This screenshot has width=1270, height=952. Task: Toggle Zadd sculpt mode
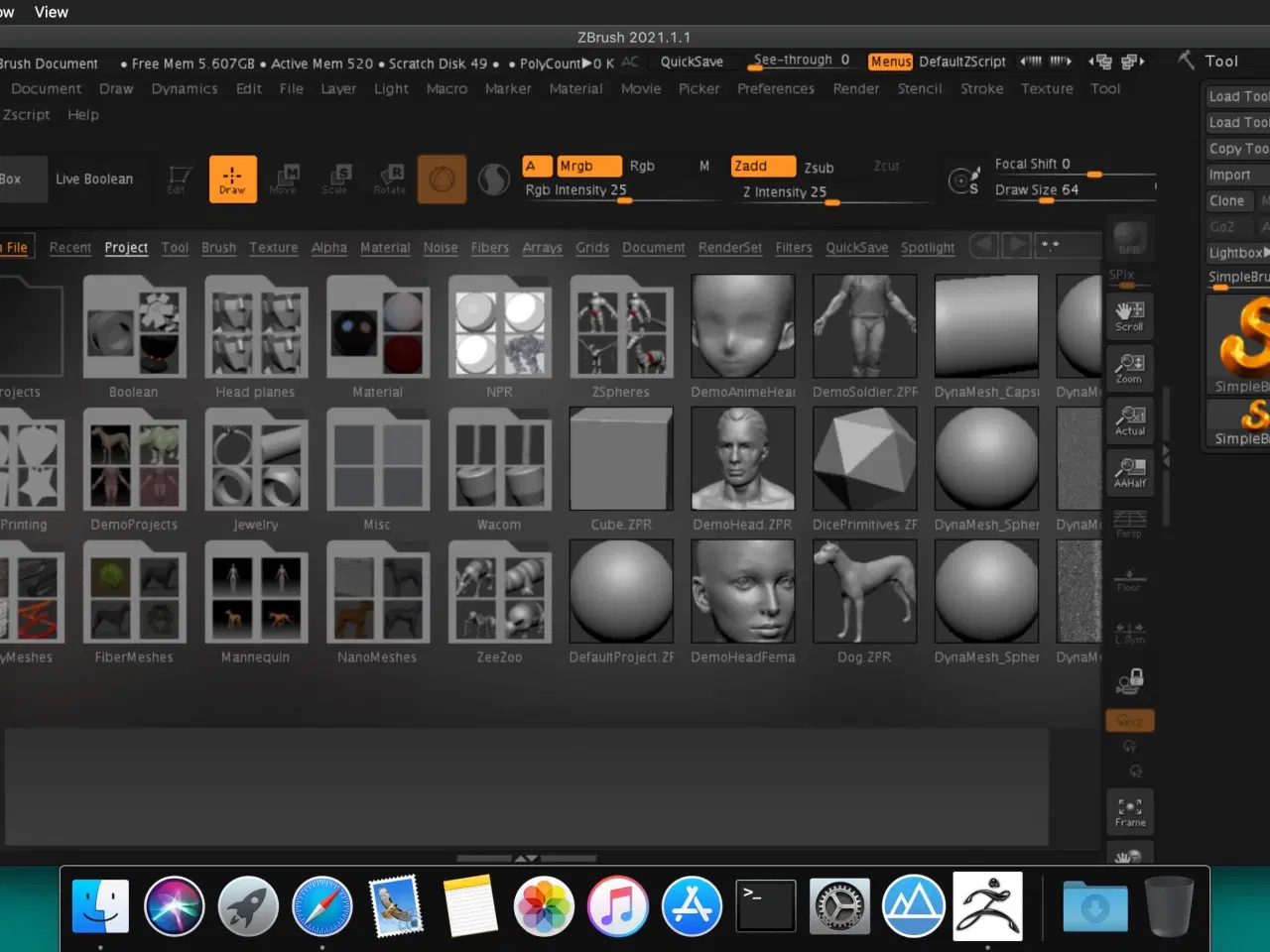pyautogui.click(x=764, y=166)
